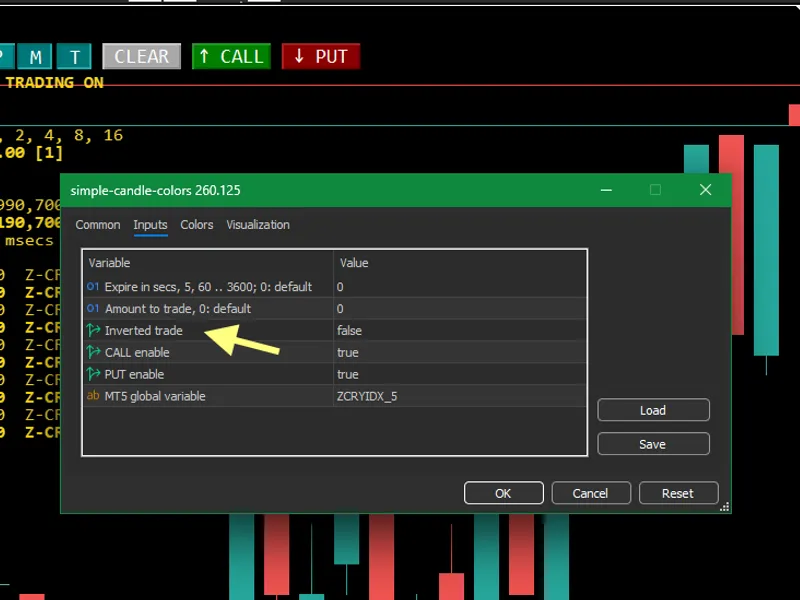Click the dialog resize grip corner
The width and height of the screenshot is (800, 600).
724,507
